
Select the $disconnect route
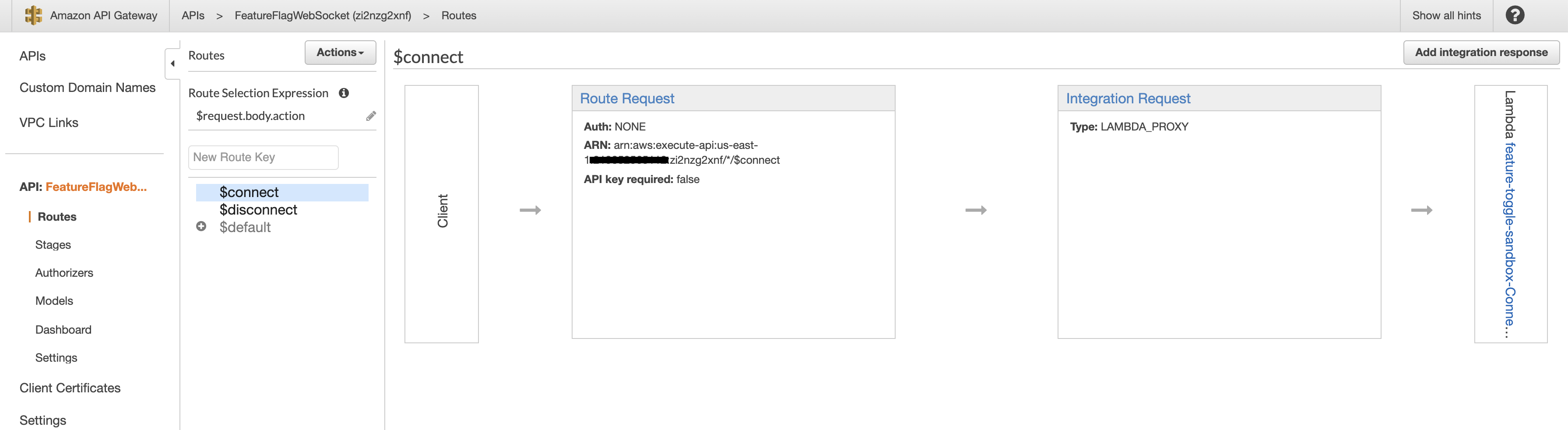click(x=258, y=209)
